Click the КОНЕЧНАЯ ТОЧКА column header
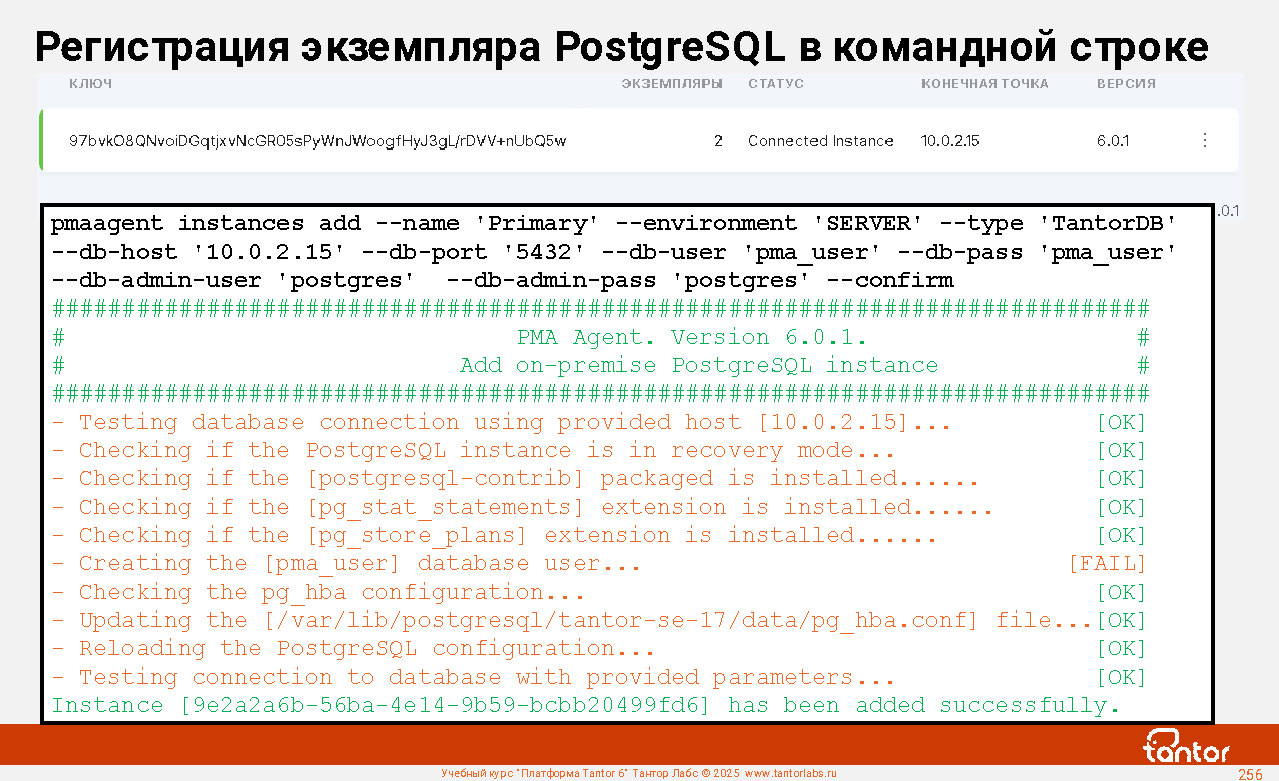The height and width of the screenshot is (781, 1279). (x=984, y=84)
